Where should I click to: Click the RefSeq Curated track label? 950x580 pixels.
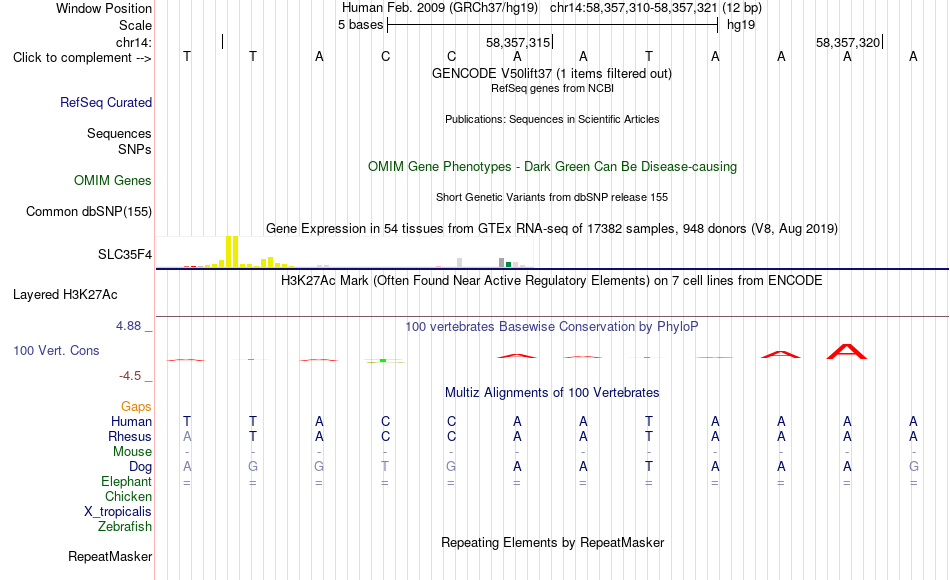coord(106,102)
